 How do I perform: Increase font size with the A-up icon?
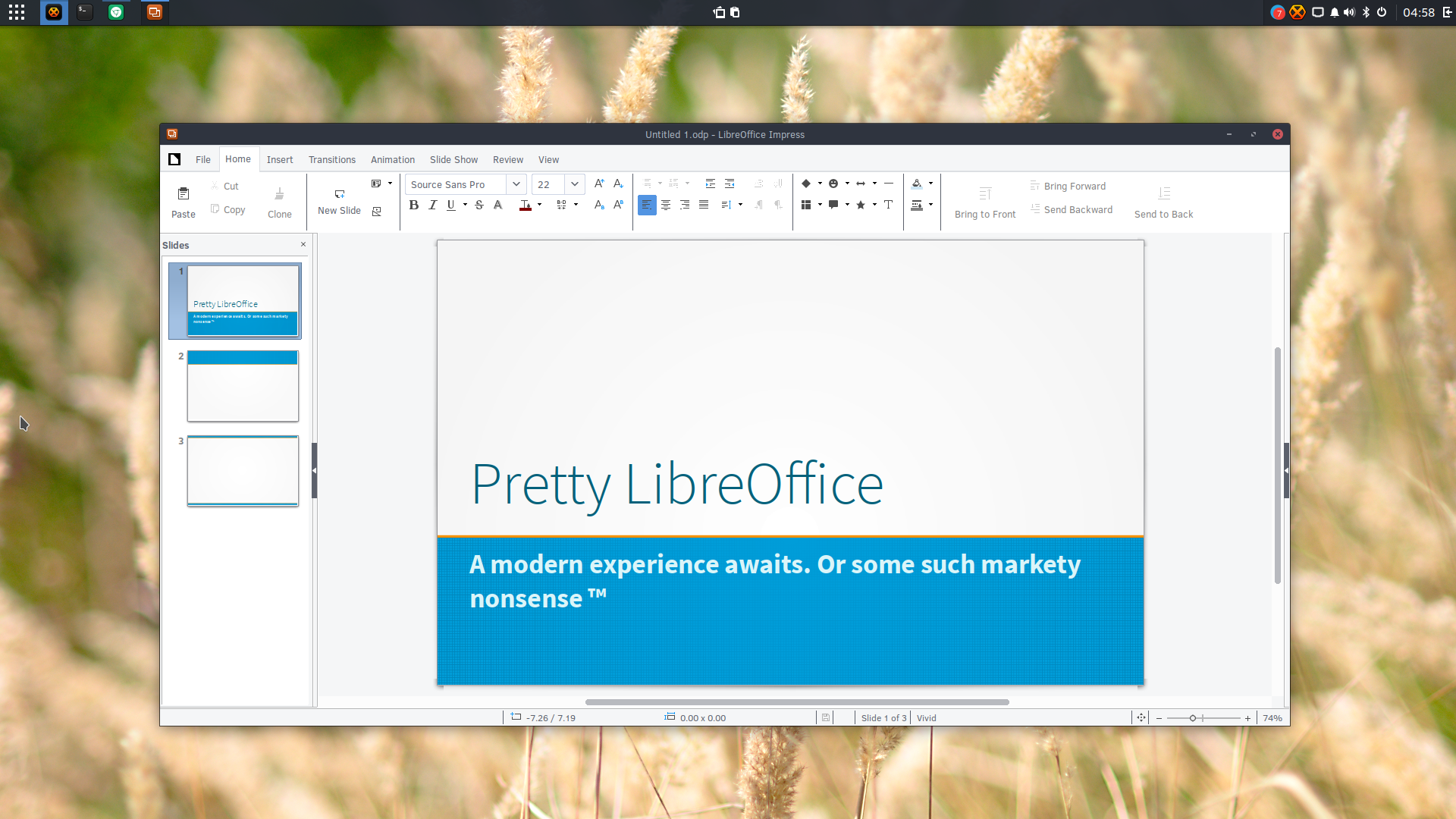pyautogui.click(x=599, y=184)
